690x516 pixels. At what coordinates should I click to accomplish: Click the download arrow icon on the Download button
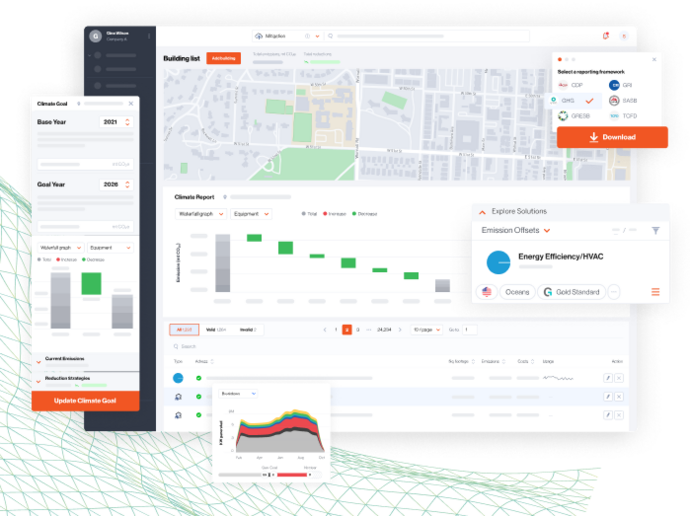594,137
